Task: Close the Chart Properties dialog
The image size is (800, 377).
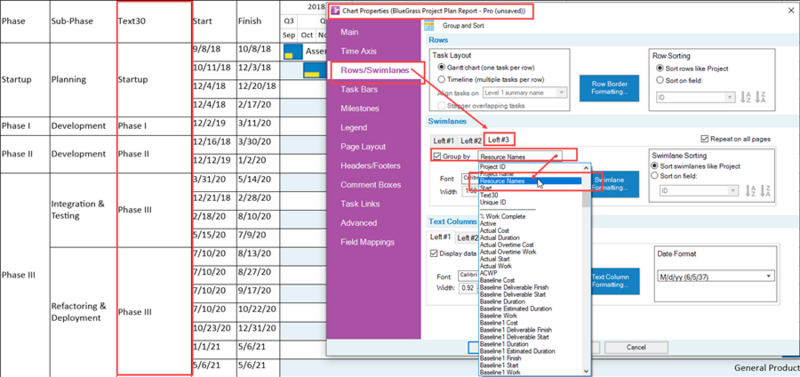Action: click(790, 11)
